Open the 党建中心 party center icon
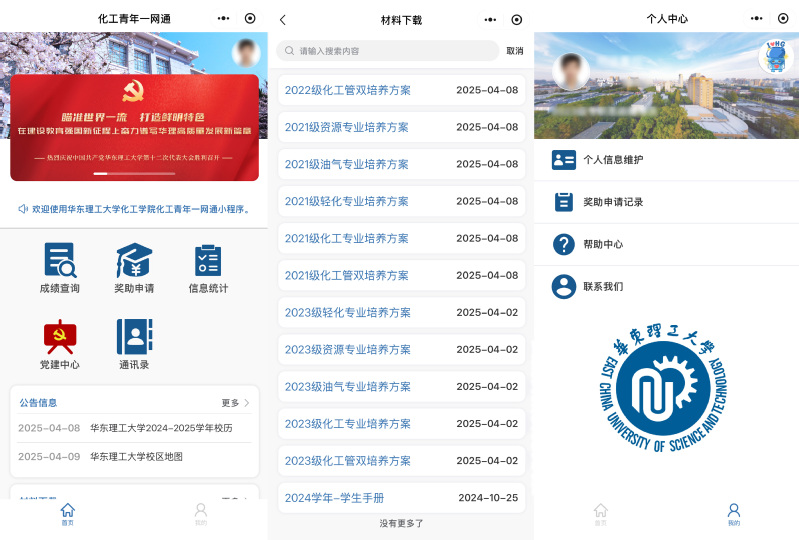Viewport: 799px width, 540px height. [x=59, y=337]
